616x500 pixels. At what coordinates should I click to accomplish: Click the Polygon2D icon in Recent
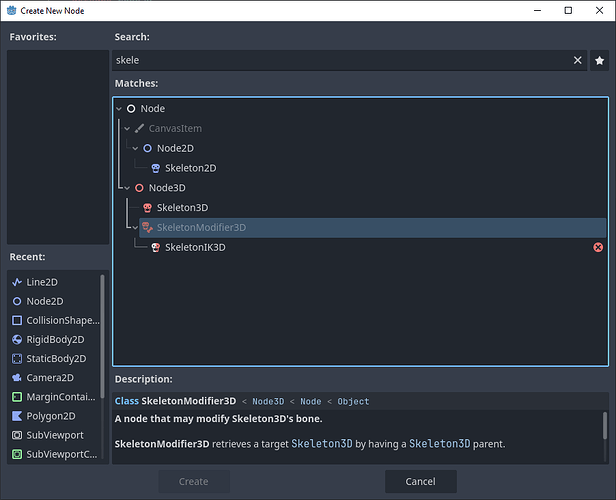coord(17,416)
